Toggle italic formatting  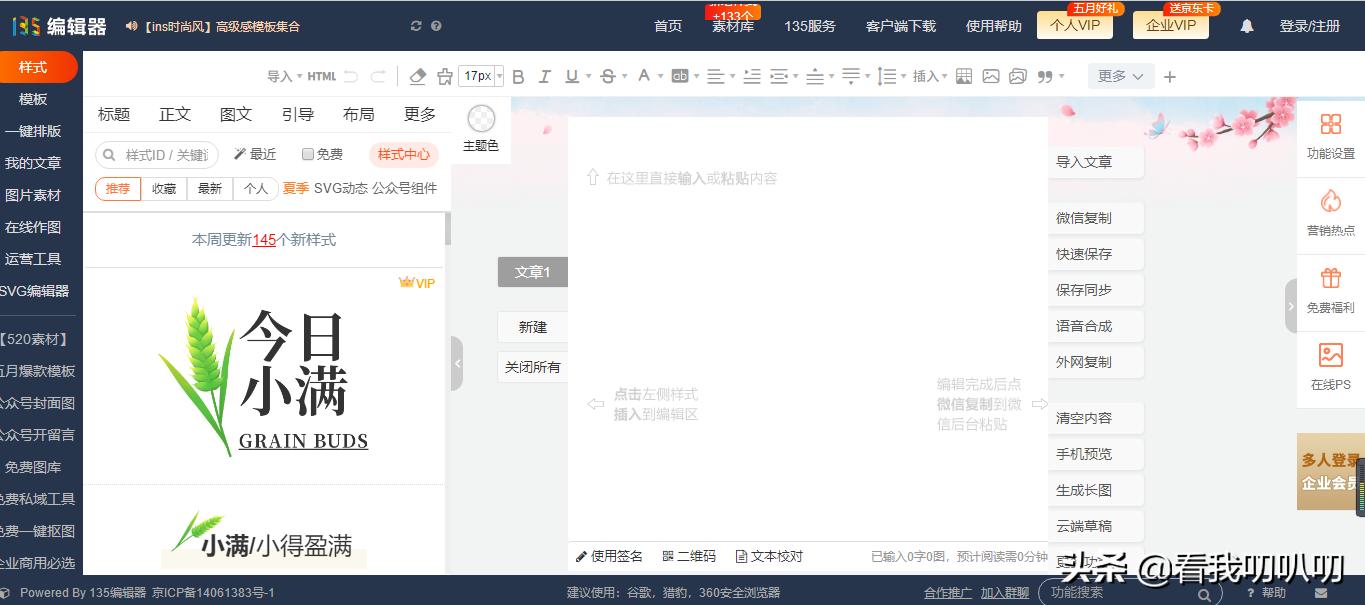click(545, 76)
